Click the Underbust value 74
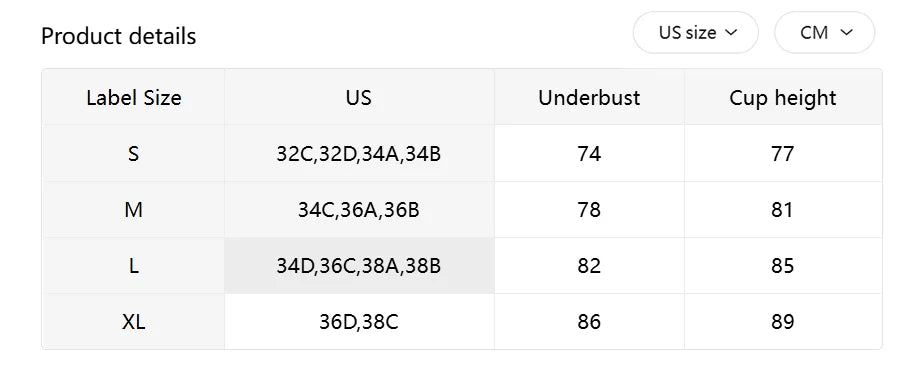Viewport: 923px width, 369px height. [x=589, y=154]
